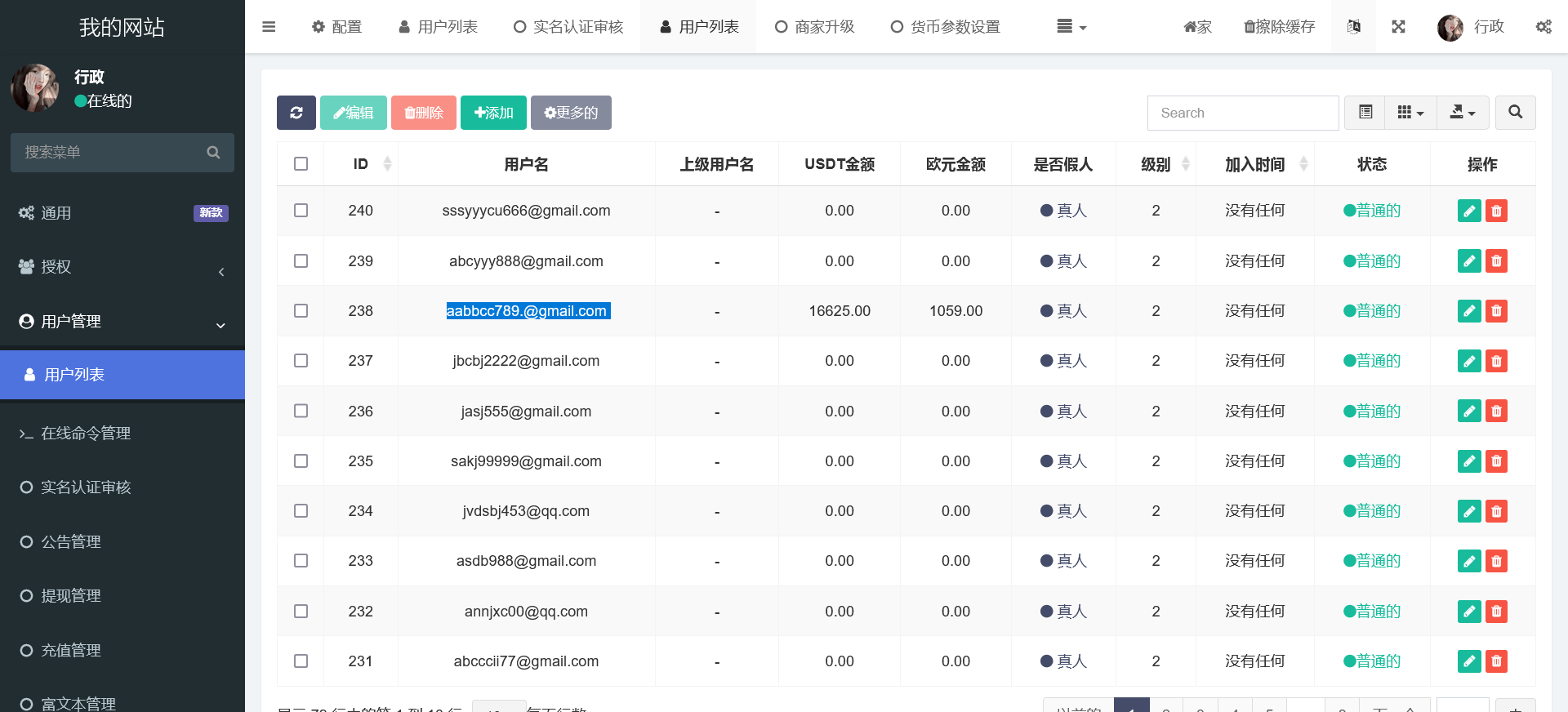Click the refresh table icon button
Viewport: 1568px width, 712px height.
pyautogui.click(x=296, y=113)
